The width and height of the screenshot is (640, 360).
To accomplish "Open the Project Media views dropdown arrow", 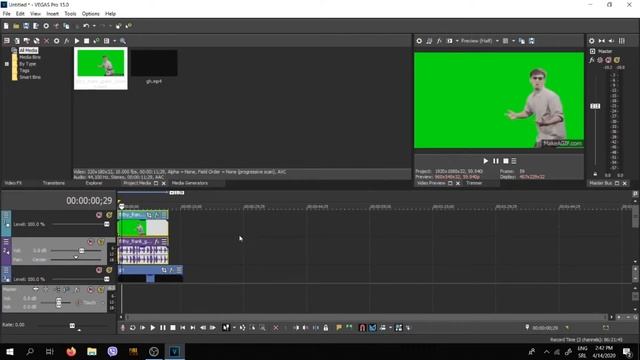I will [x=114, y=41].
